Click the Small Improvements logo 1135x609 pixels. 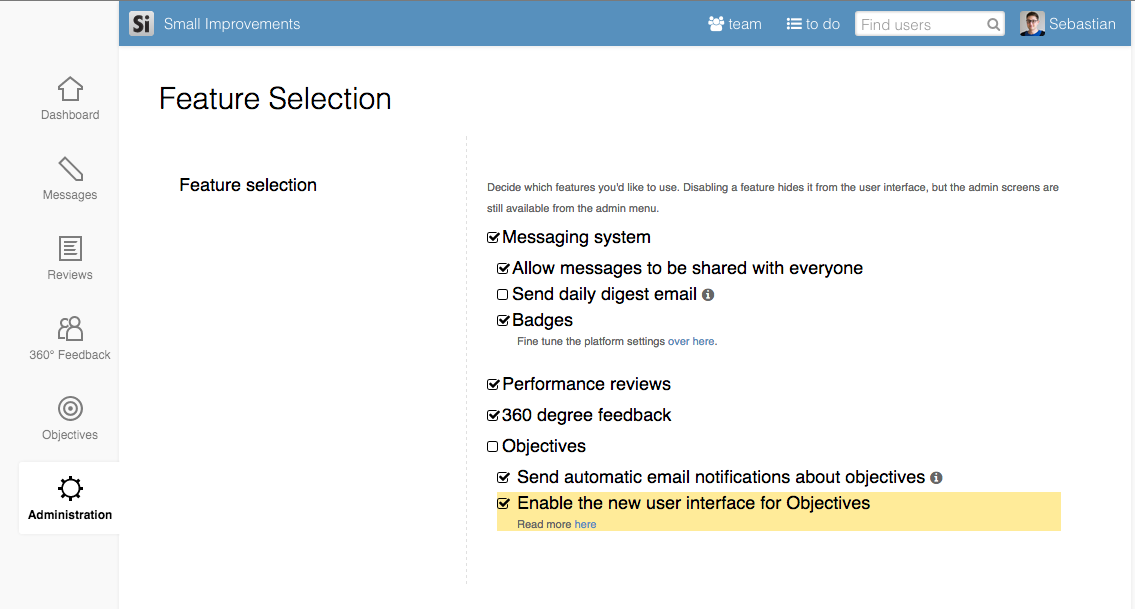[x=141, y=23]
